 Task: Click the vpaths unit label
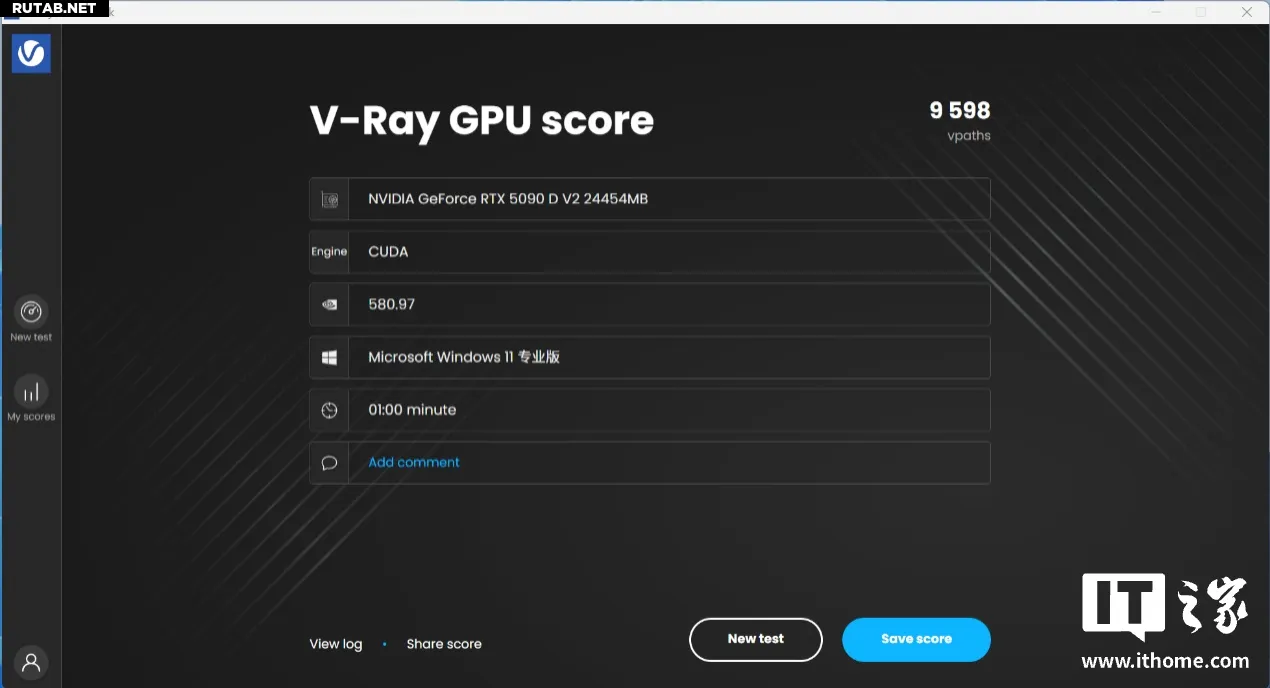pos(969,136)
